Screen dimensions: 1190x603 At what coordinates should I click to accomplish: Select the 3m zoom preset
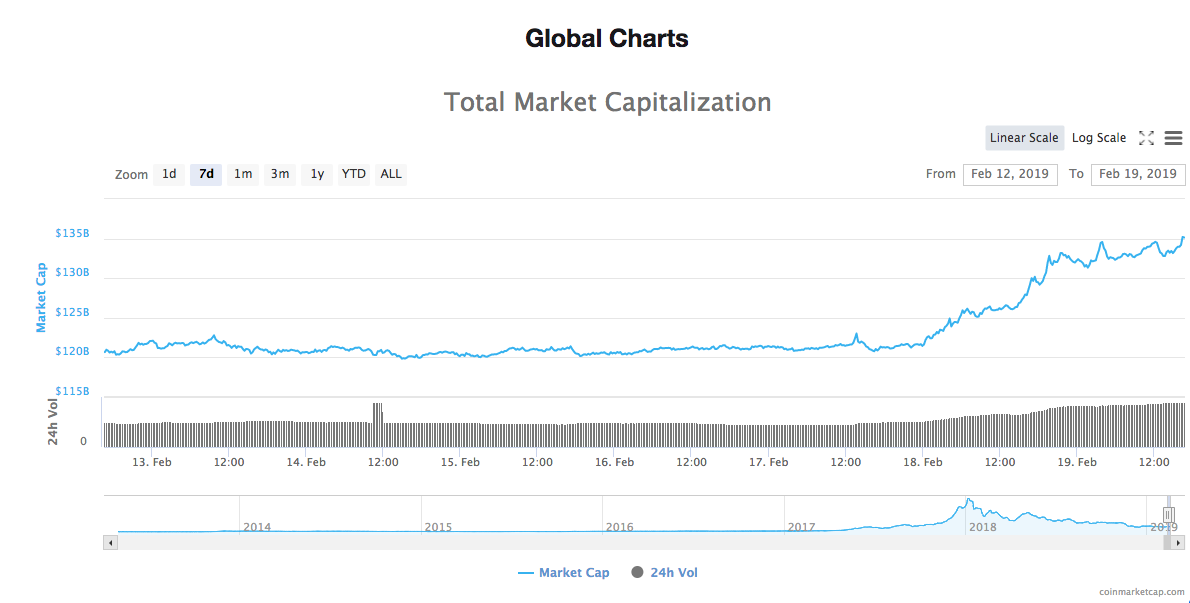coord(280,173)
